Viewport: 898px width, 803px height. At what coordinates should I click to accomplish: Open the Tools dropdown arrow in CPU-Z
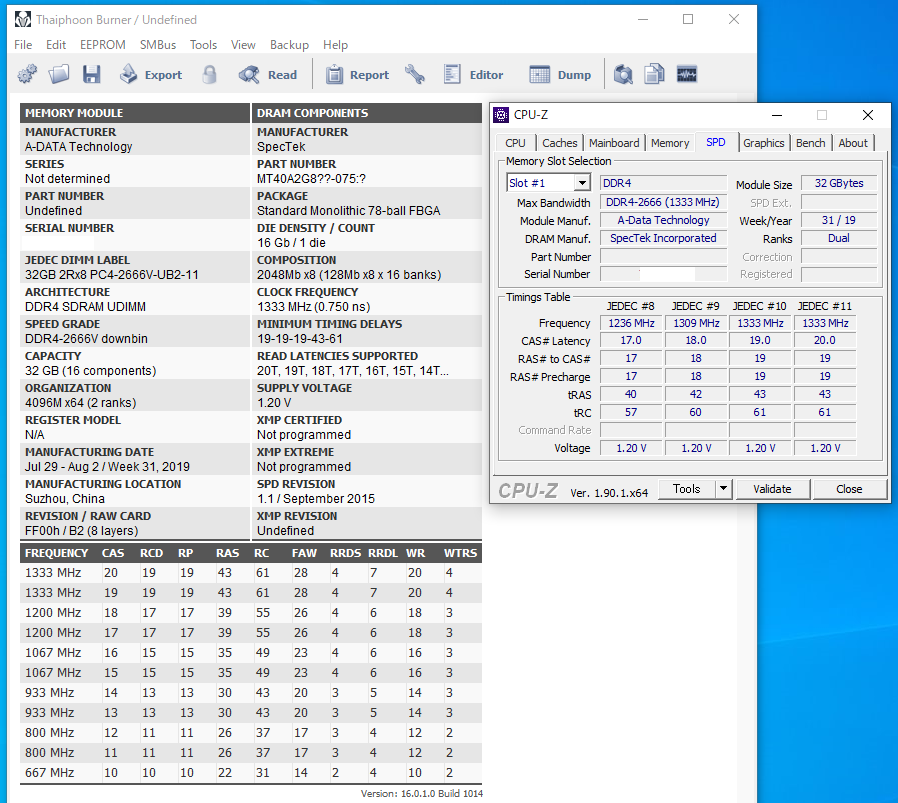pos(723,489)
